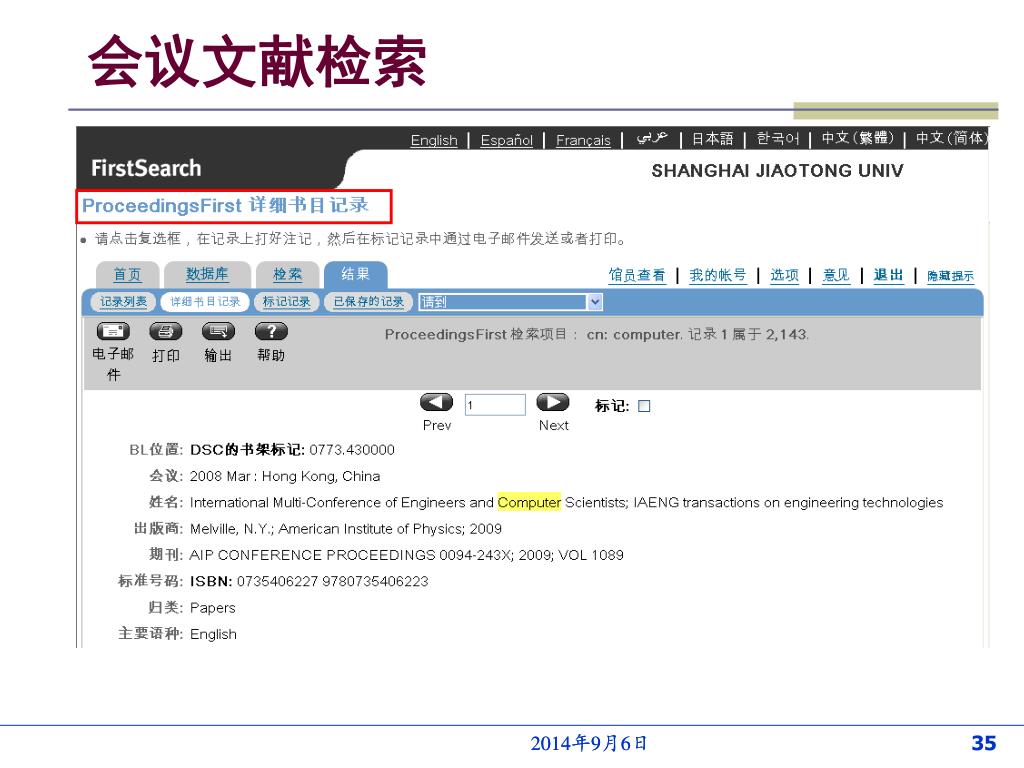
Task: Click the print (打印) icon
Action: point(165,331)
